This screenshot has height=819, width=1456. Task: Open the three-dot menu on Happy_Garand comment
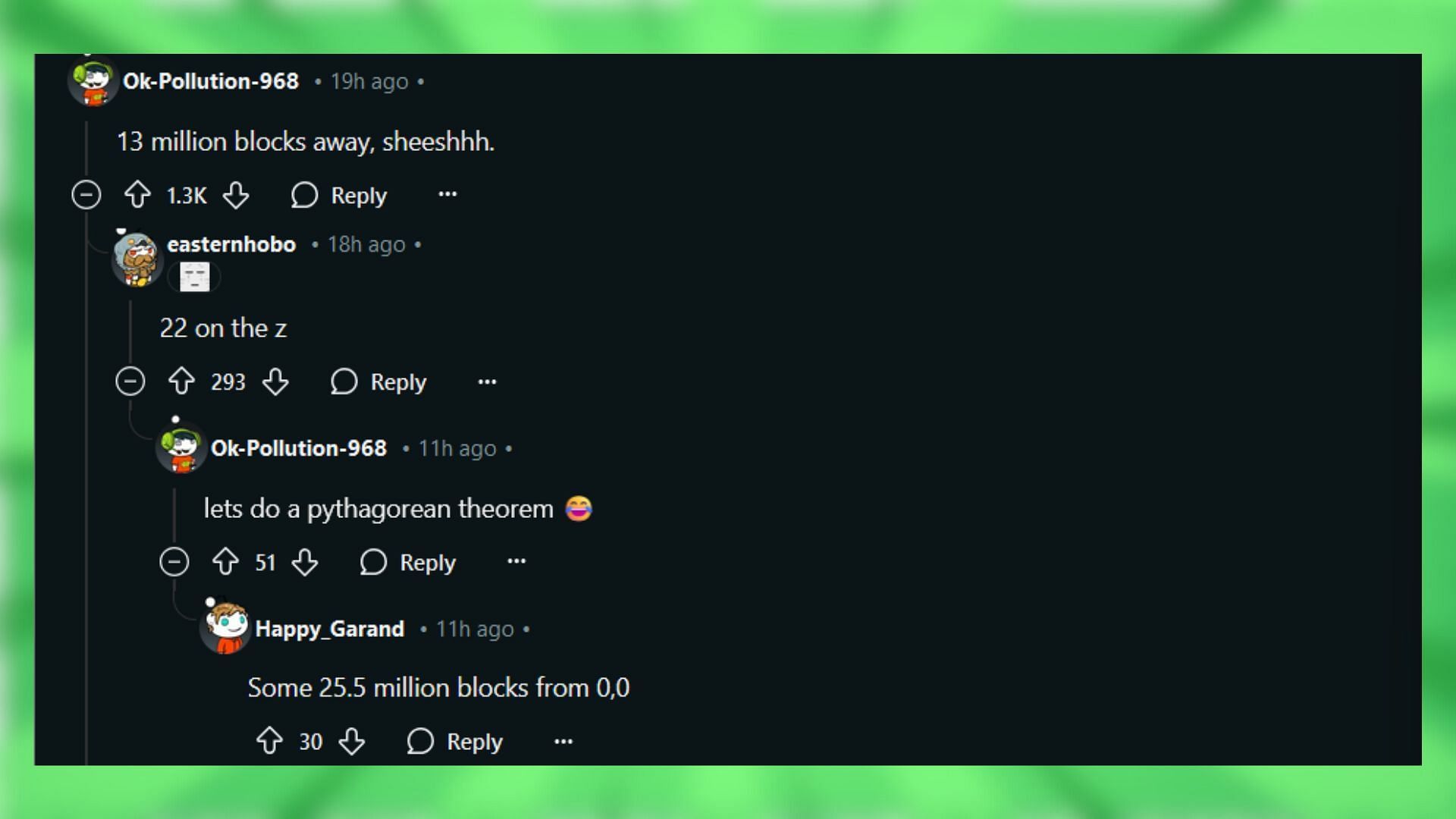click(562, 740)
